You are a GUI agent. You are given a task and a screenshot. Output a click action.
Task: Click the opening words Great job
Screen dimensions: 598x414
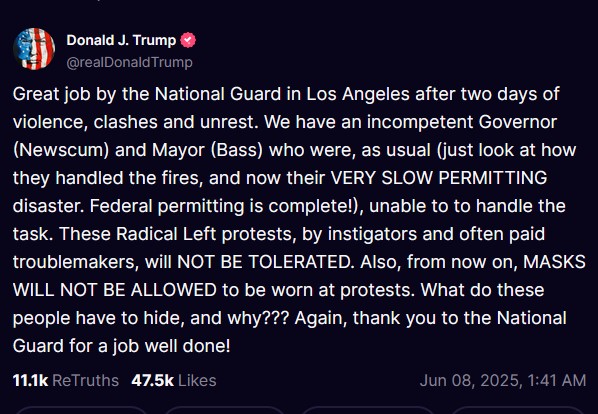pyautogui.click(x=51, y=94)
